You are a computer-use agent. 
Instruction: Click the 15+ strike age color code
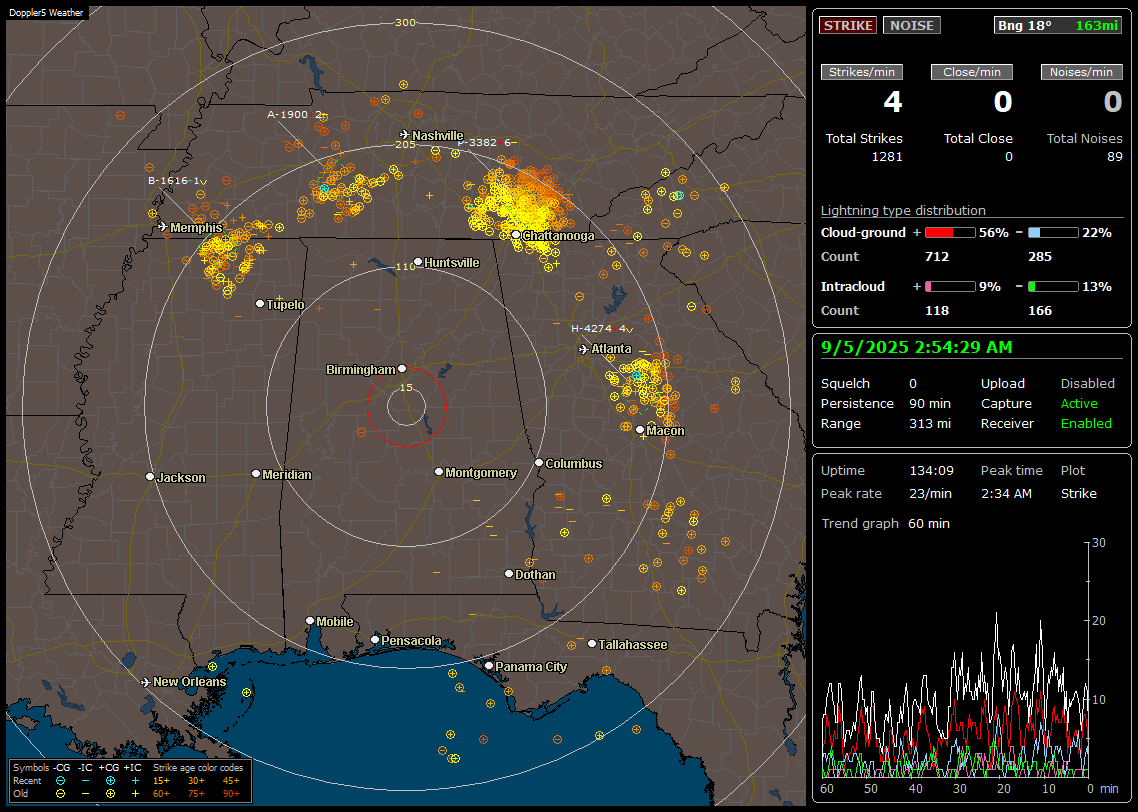point(161,781)
